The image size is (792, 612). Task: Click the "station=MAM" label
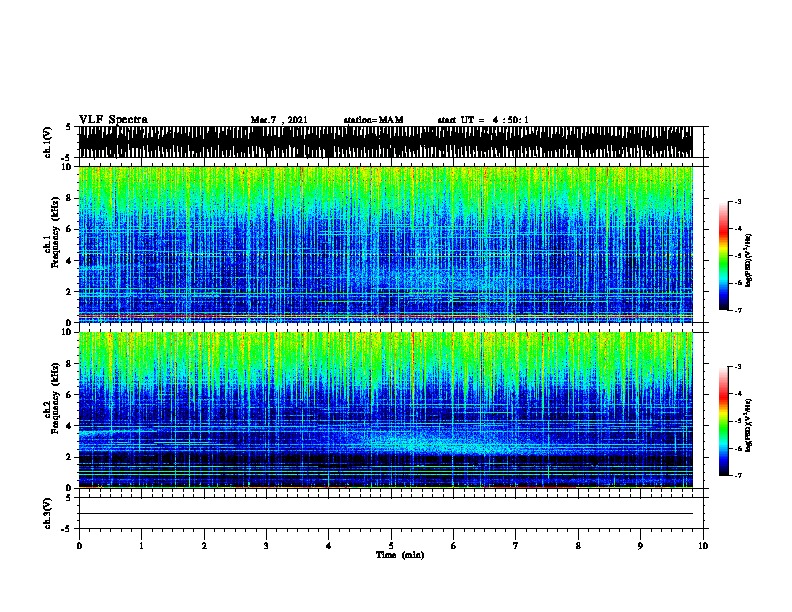[373, 120]
